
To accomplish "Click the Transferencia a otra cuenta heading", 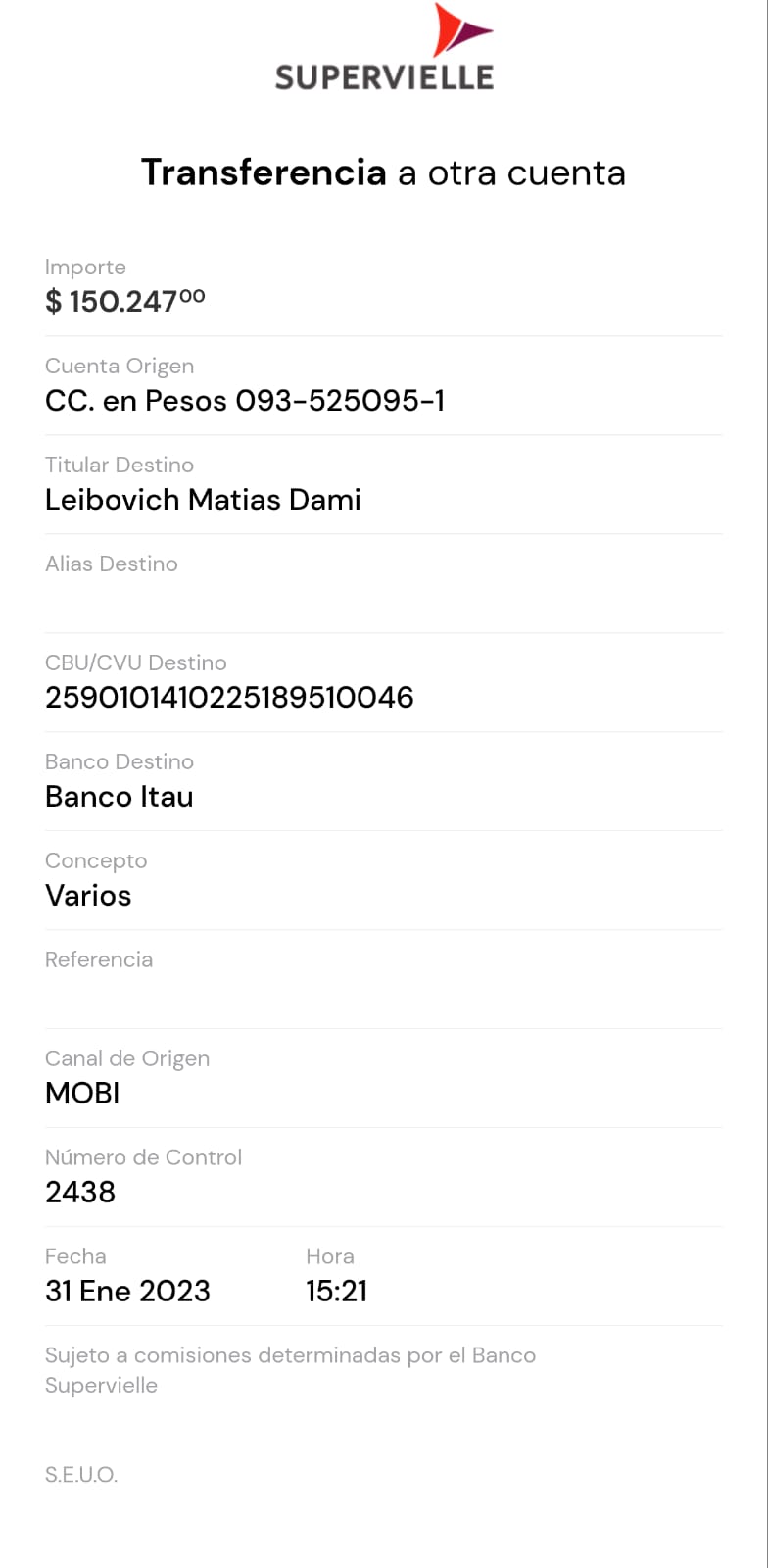I will click(383, 172).
